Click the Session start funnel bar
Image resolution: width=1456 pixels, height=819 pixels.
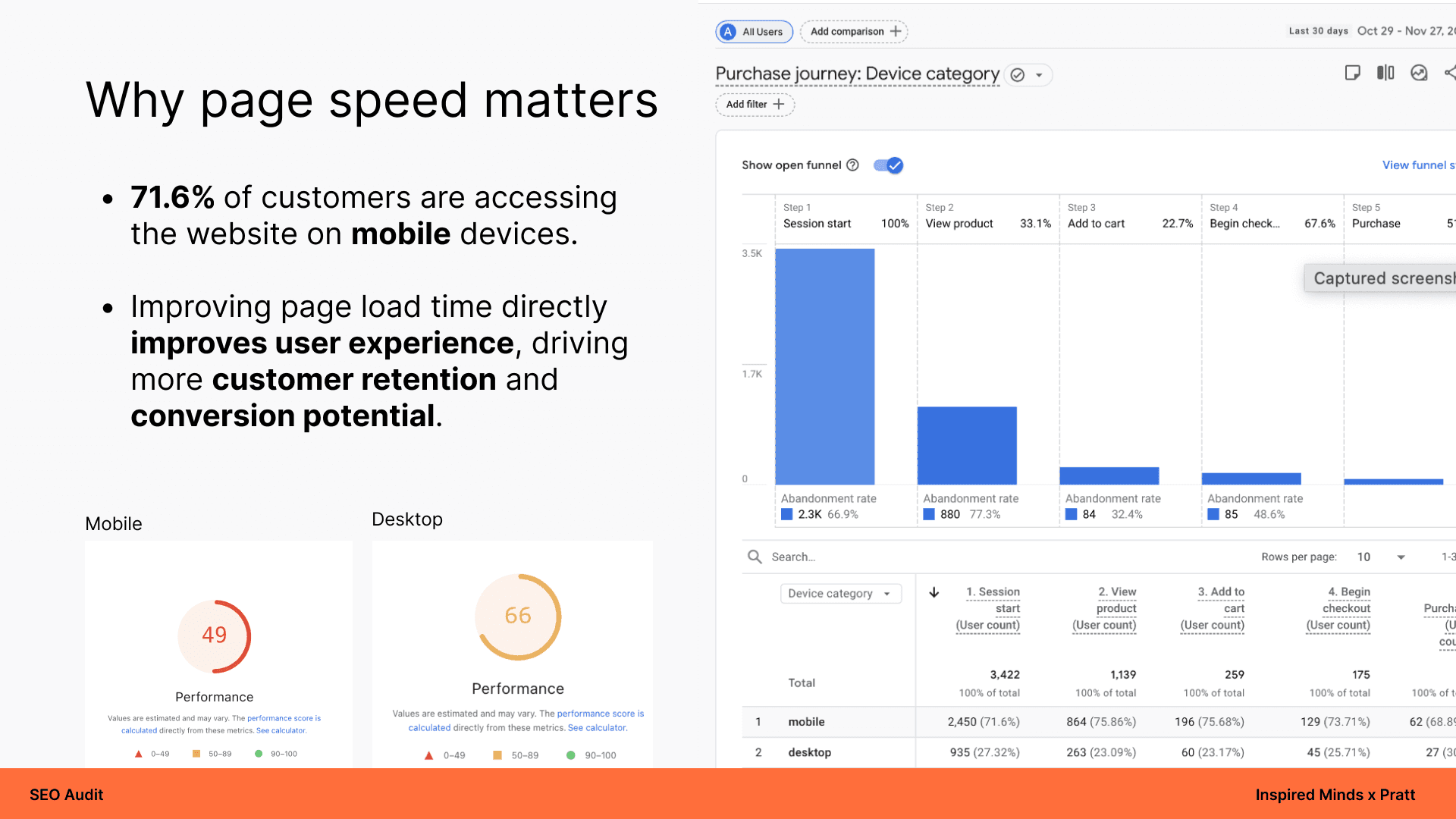824,366
